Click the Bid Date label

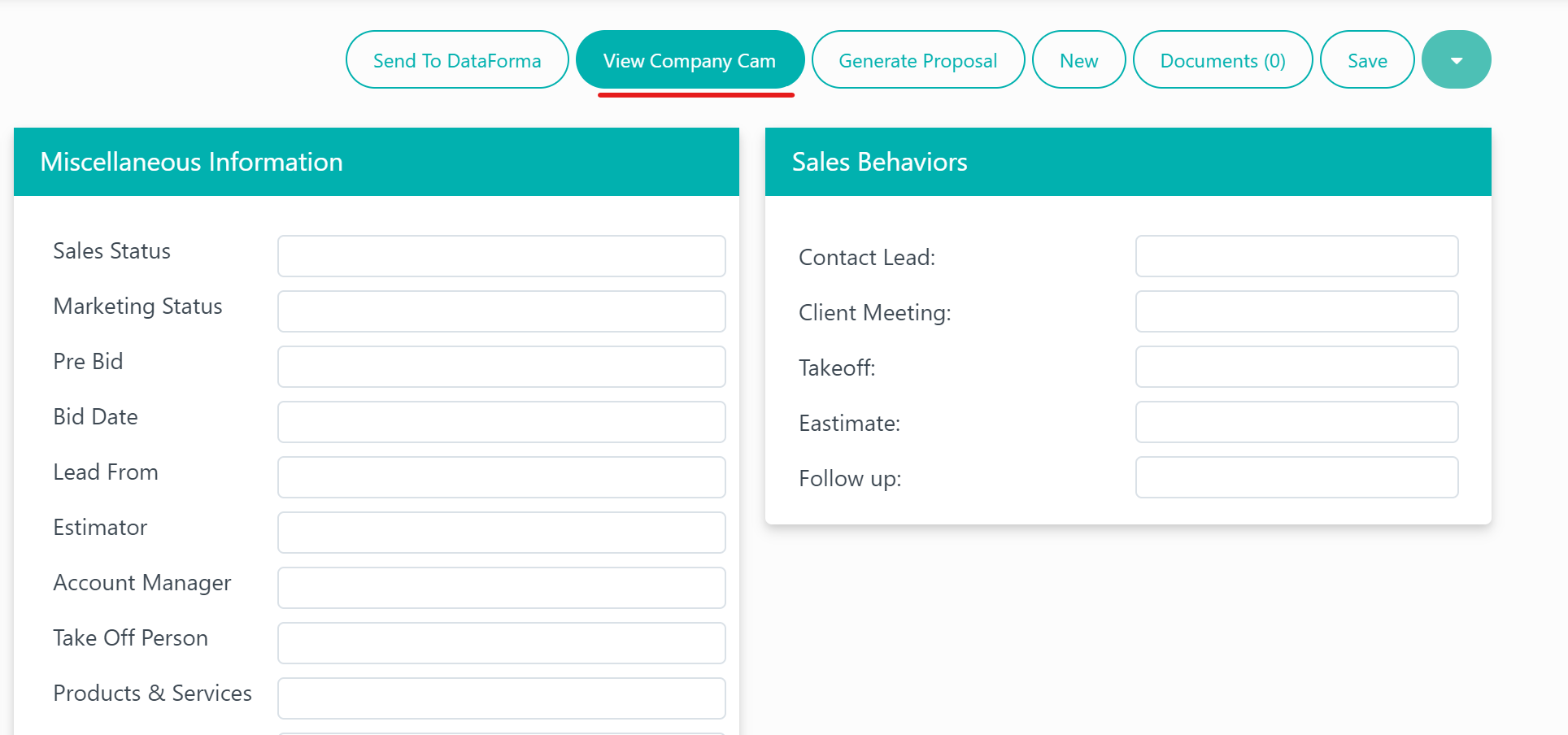(95, 417)
